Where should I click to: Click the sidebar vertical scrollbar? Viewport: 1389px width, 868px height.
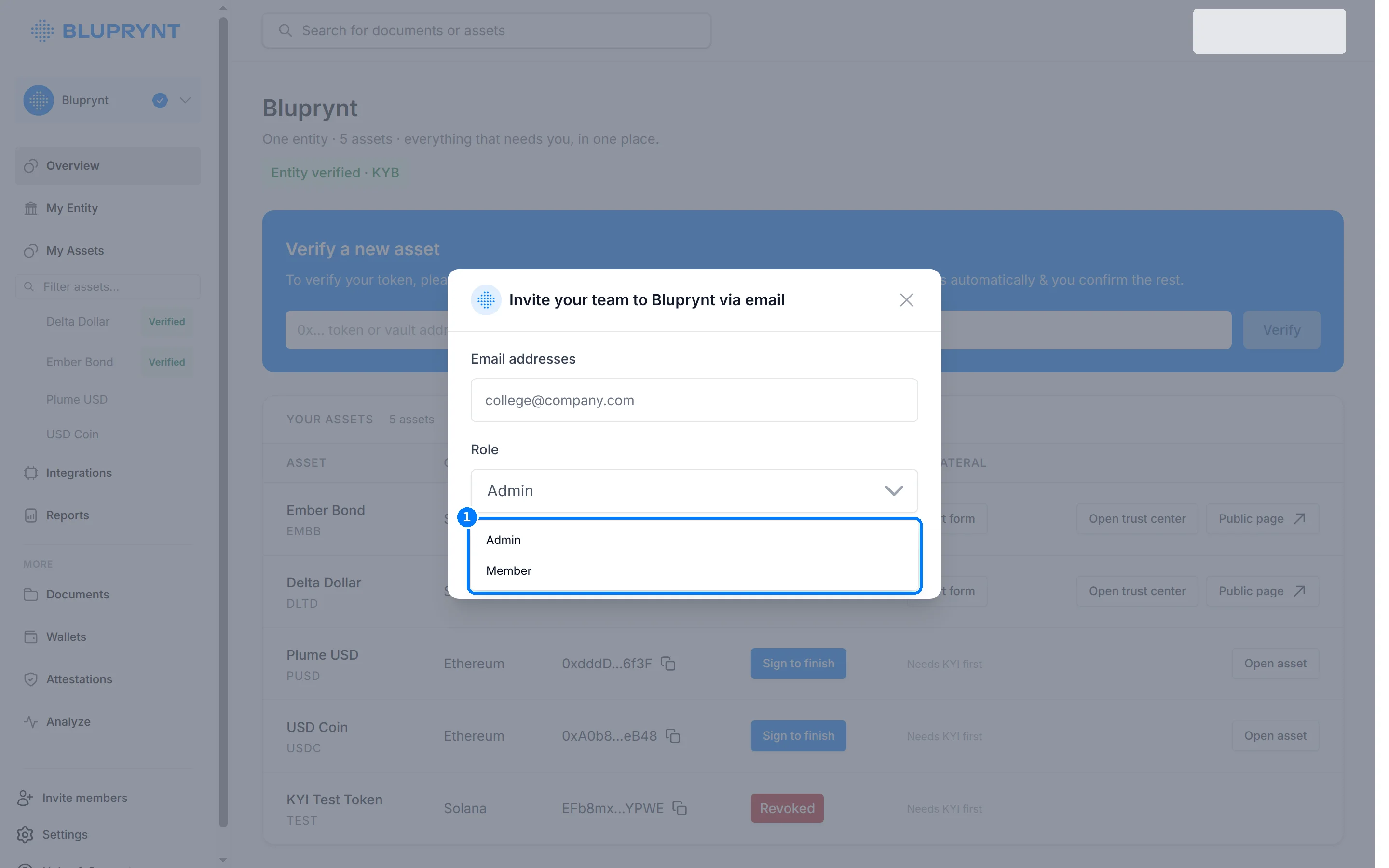coord(223,422)
